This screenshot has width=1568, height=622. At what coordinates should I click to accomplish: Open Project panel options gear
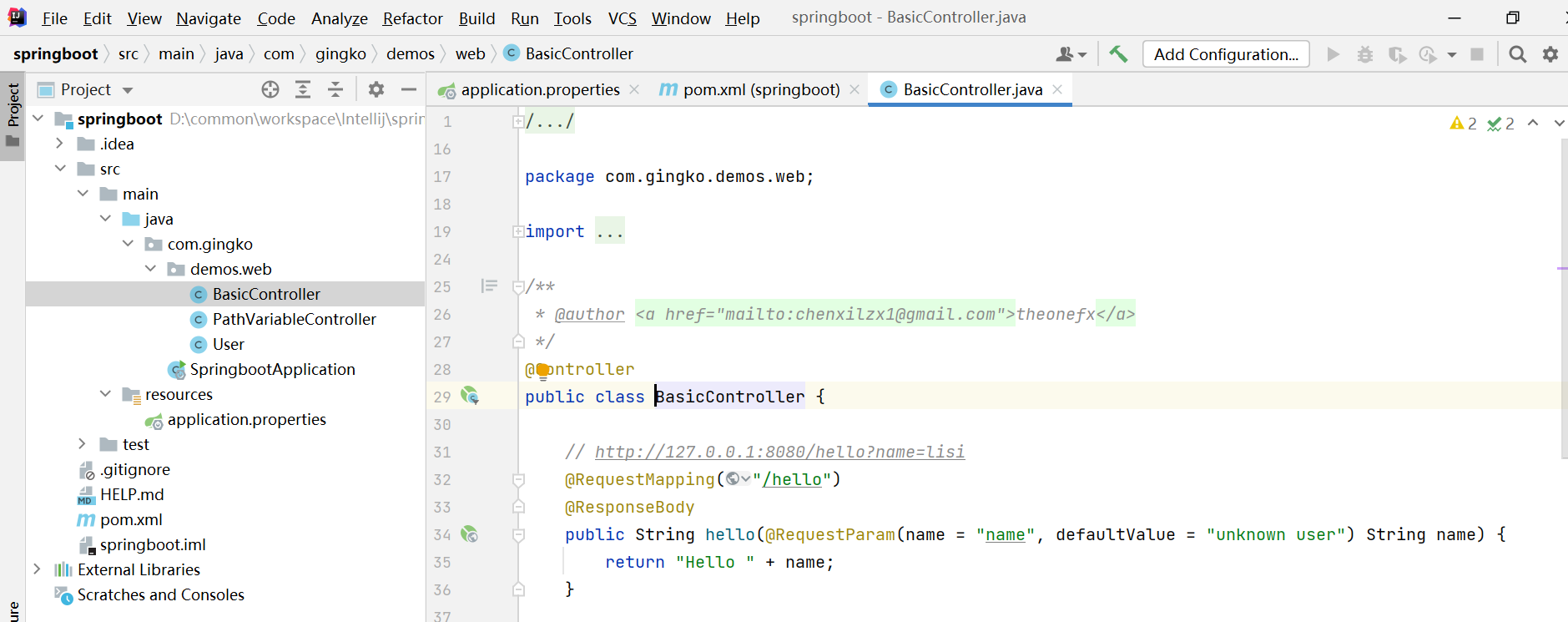click(376, 89)
